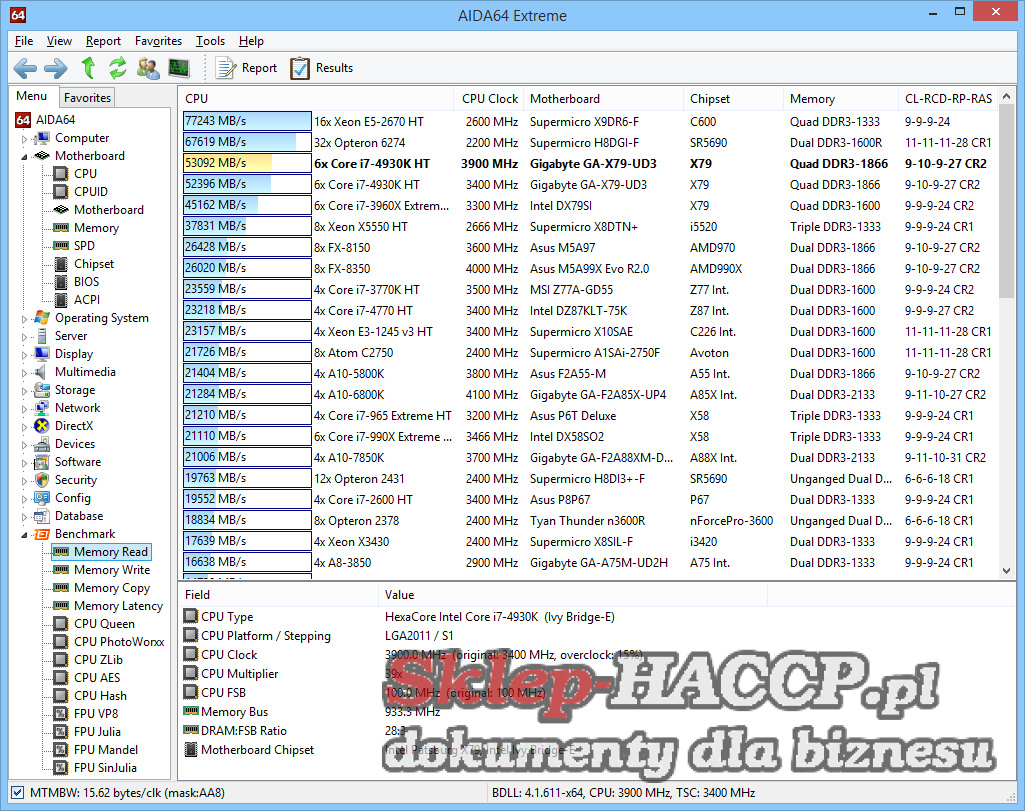Click the BIOS chip icon
1025x811 pixels.
[x=61, y=282]
